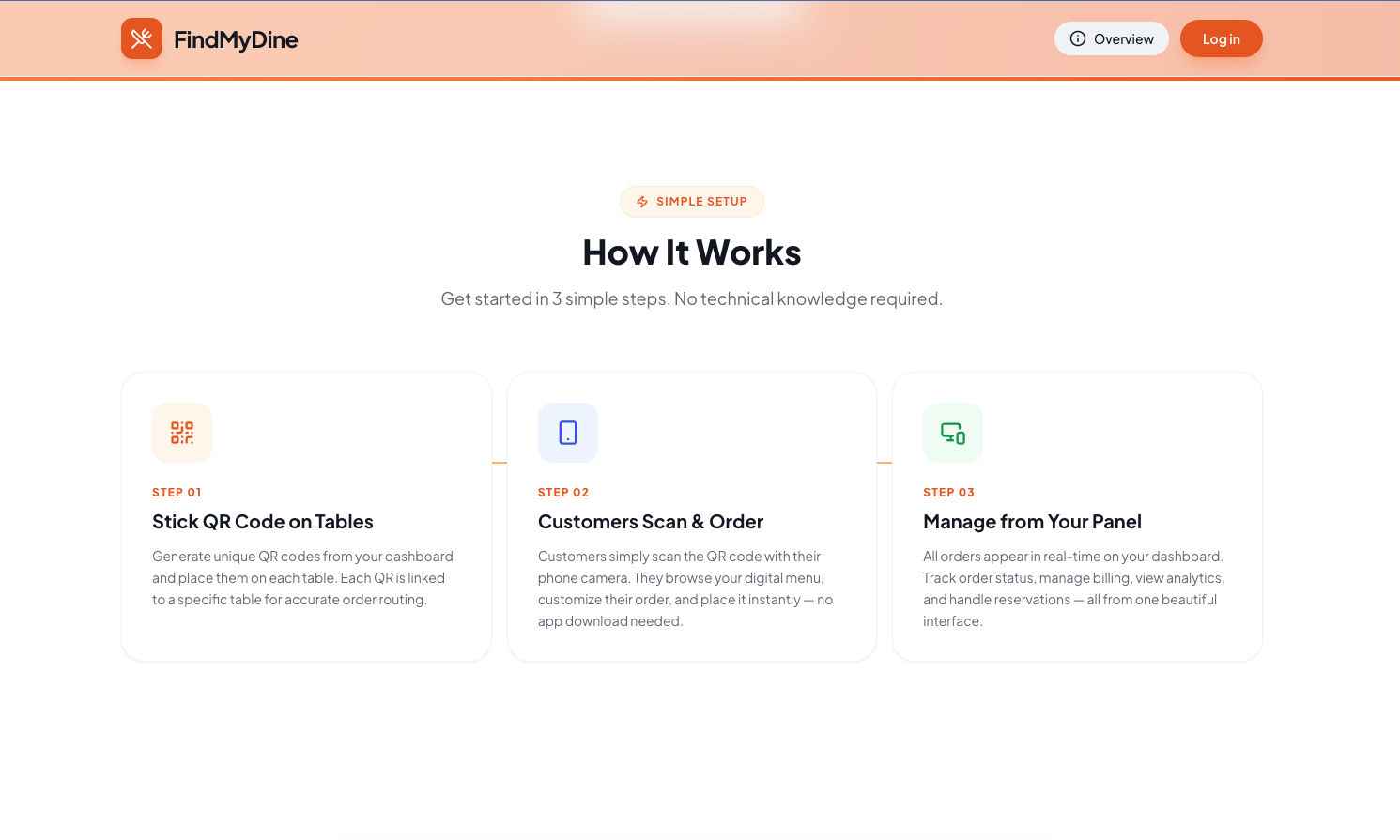The image size is (1400, 840).
Task: Click the STEP 03 label text
Action: (x=949, y=492)
